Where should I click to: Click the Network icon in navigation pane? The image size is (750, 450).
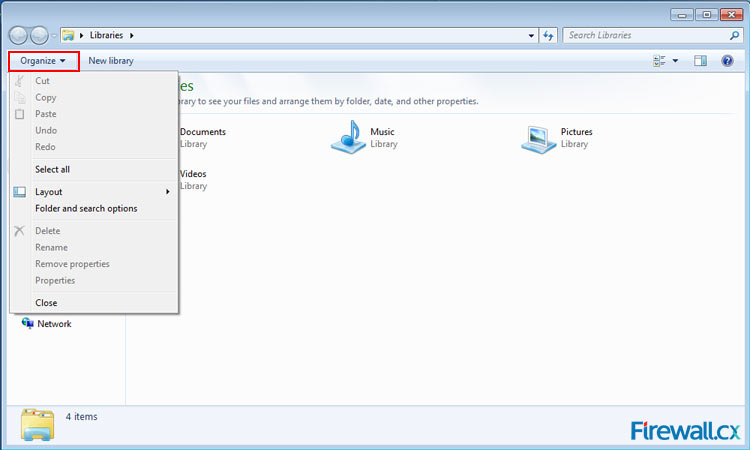(x=27, y=323)
